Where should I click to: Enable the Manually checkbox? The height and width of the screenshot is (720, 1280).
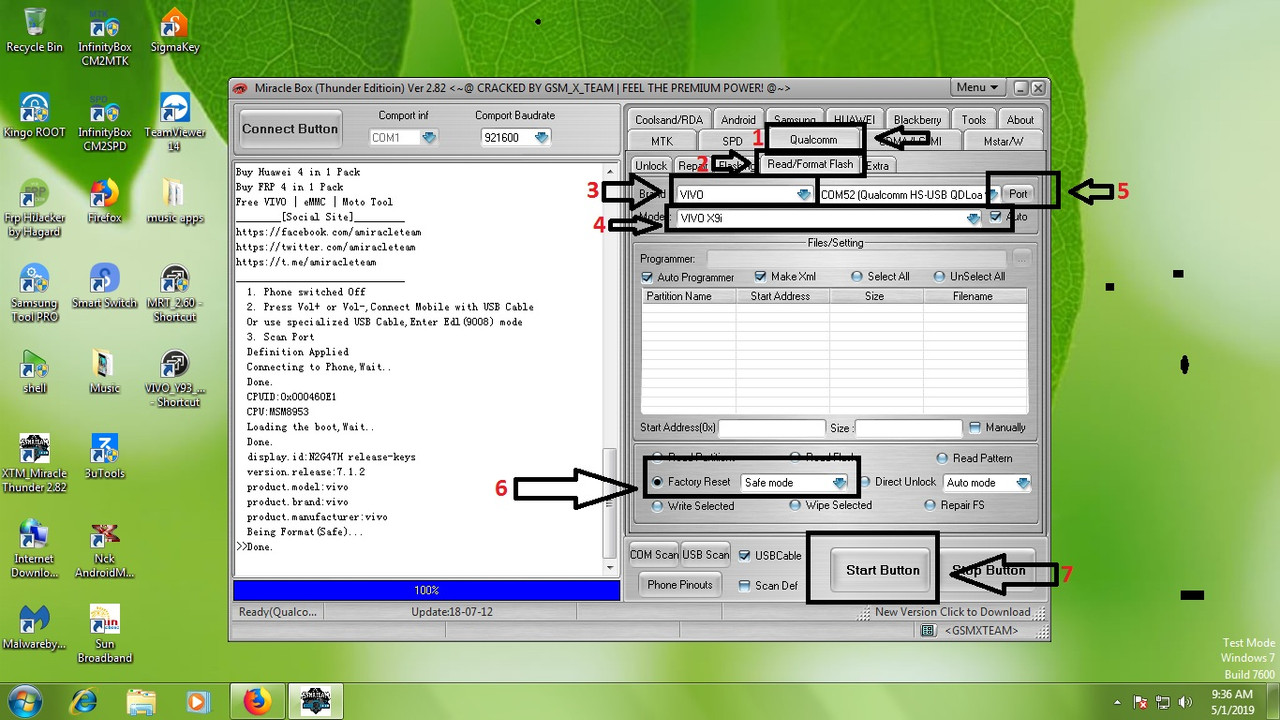click(x=975, y=427)
